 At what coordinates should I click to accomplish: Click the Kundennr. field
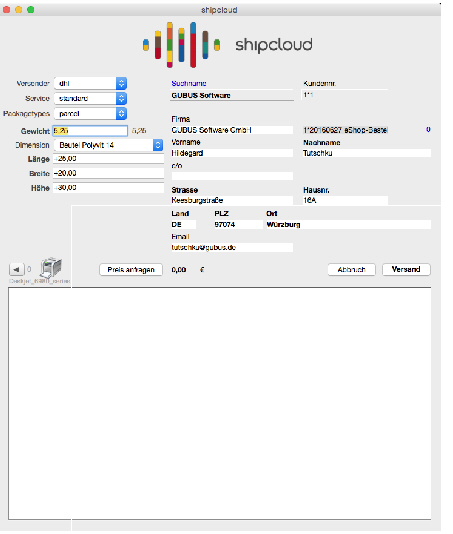(x=344, y=95)
